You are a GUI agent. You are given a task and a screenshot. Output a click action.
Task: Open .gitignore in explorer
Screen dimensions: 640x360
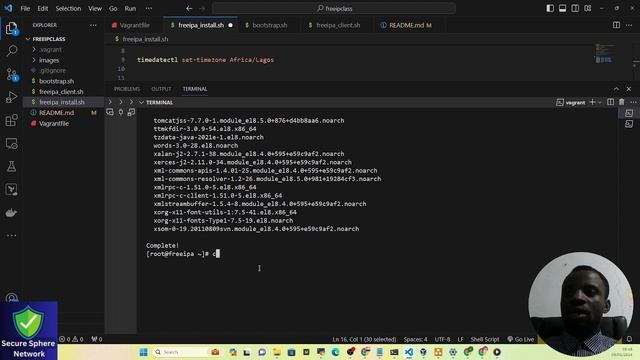[52, 70]
